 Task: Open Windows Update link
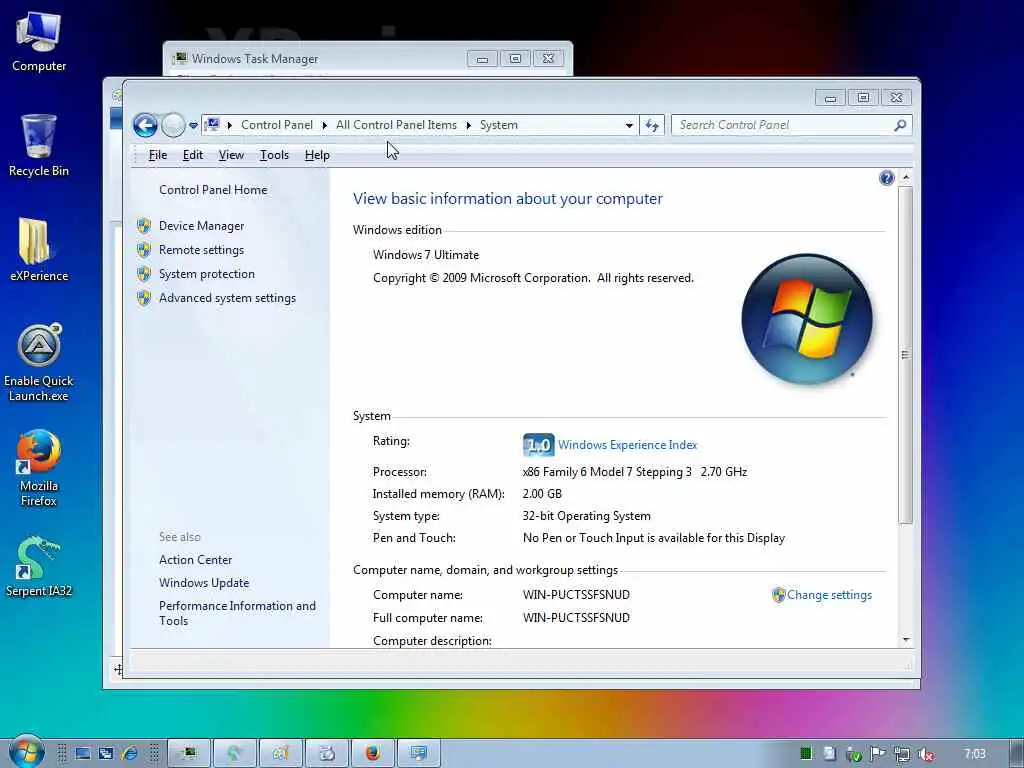pyautogui.click(x=204, y=583)
